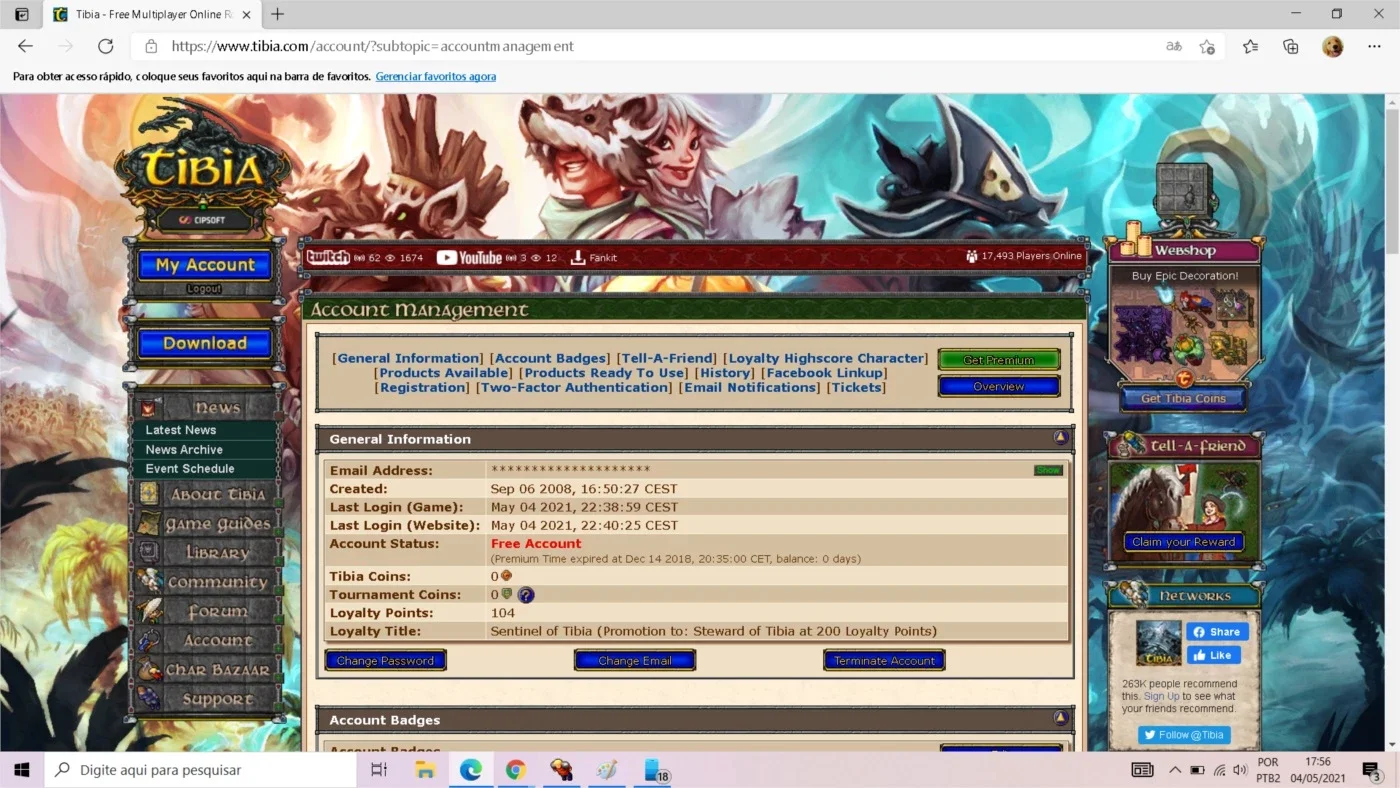
Task: Open the Collections icon
Action: pyautogui.click(x=1291, y=46)
